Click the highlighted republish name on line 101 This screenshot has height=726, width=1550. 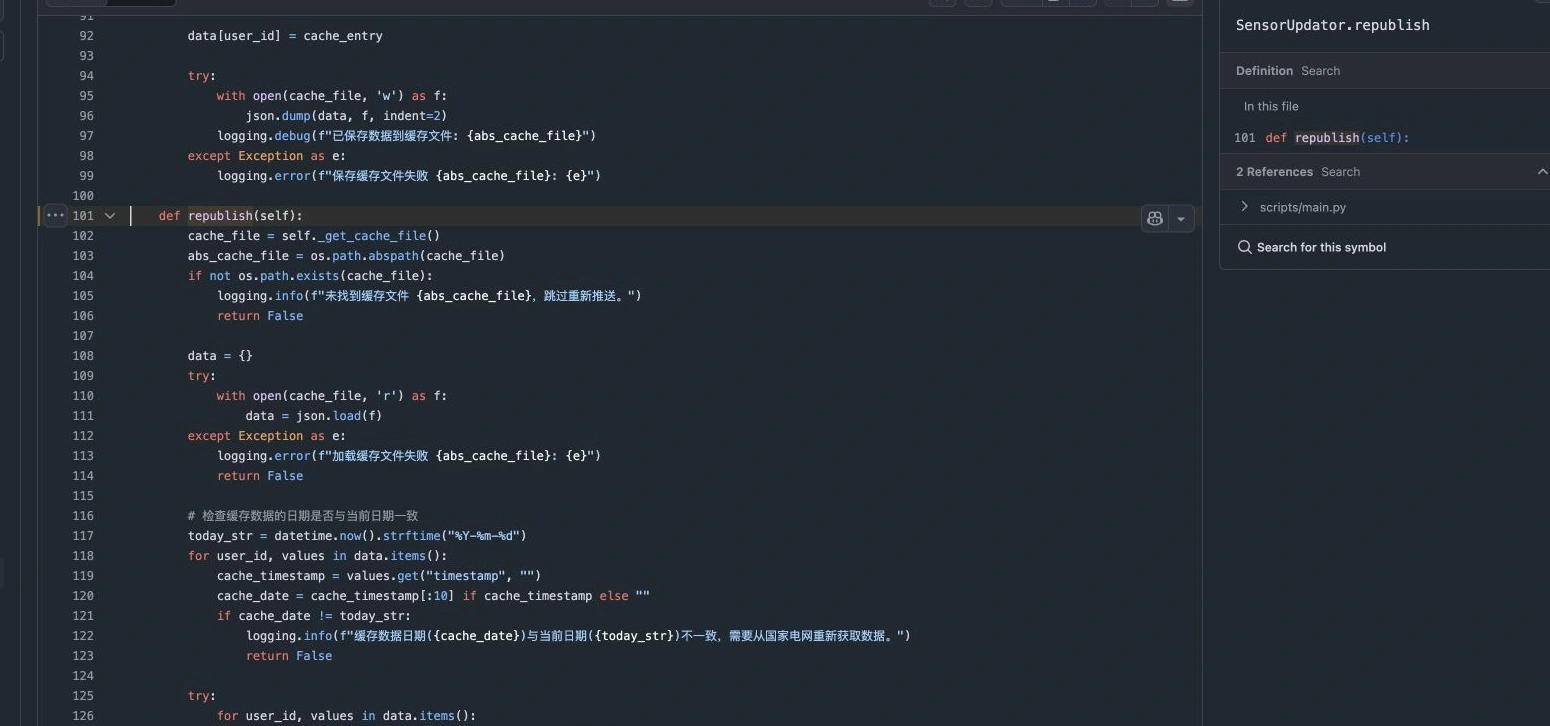[220, 215]
